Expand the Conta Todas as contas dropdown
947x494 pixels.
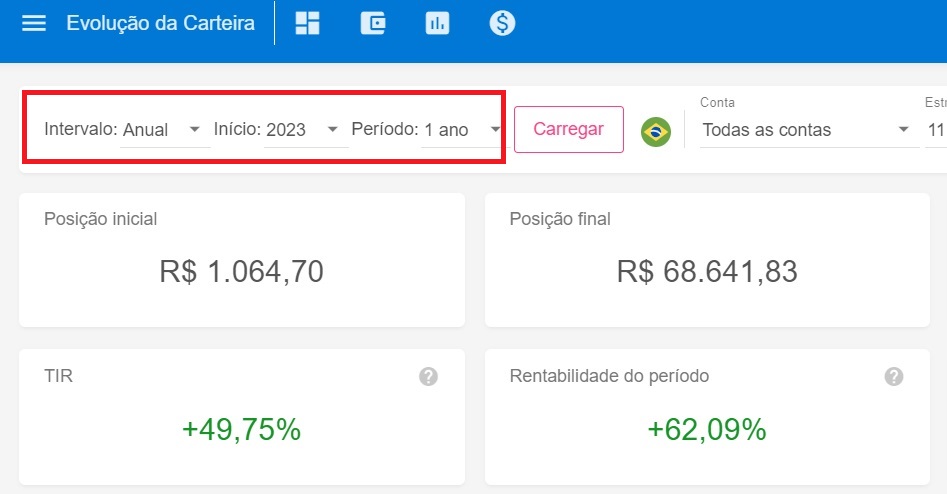806,130
